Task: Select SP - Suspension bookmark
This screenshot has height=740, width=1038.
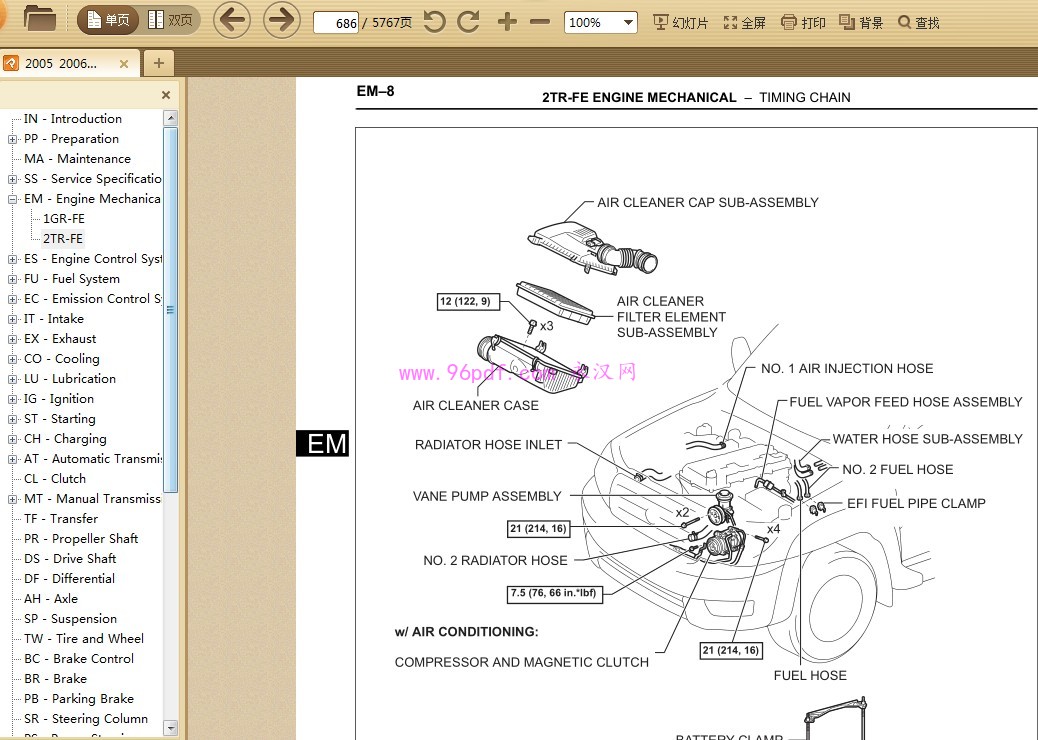Action: coord(70,618)
